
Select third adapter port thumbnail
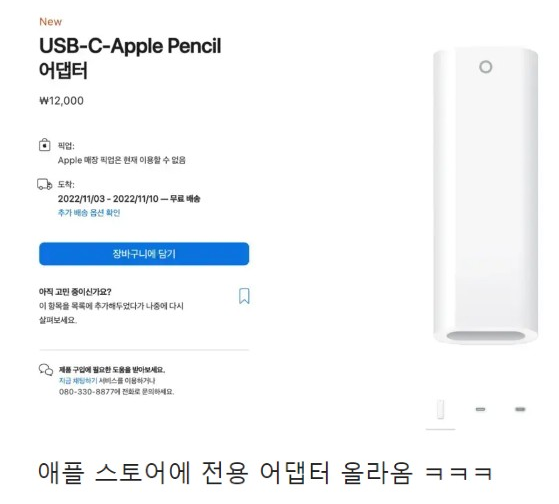[x=520, y=409]
